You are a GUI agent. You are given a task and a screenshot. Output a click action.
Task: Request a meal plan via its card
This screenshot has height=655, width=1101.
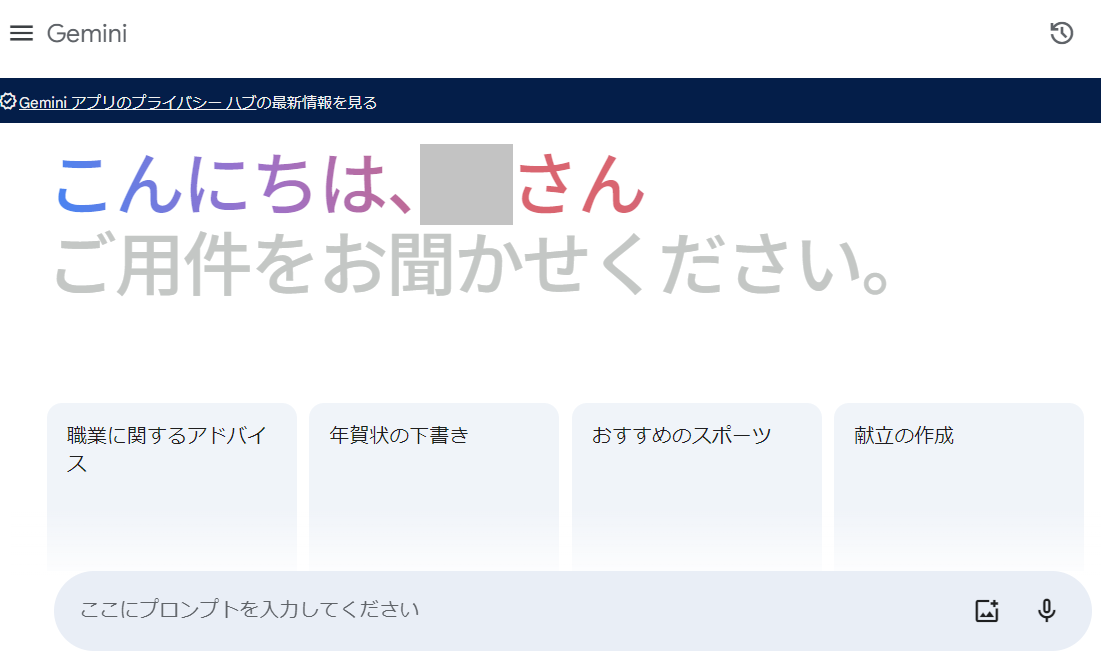pos(957,470)
